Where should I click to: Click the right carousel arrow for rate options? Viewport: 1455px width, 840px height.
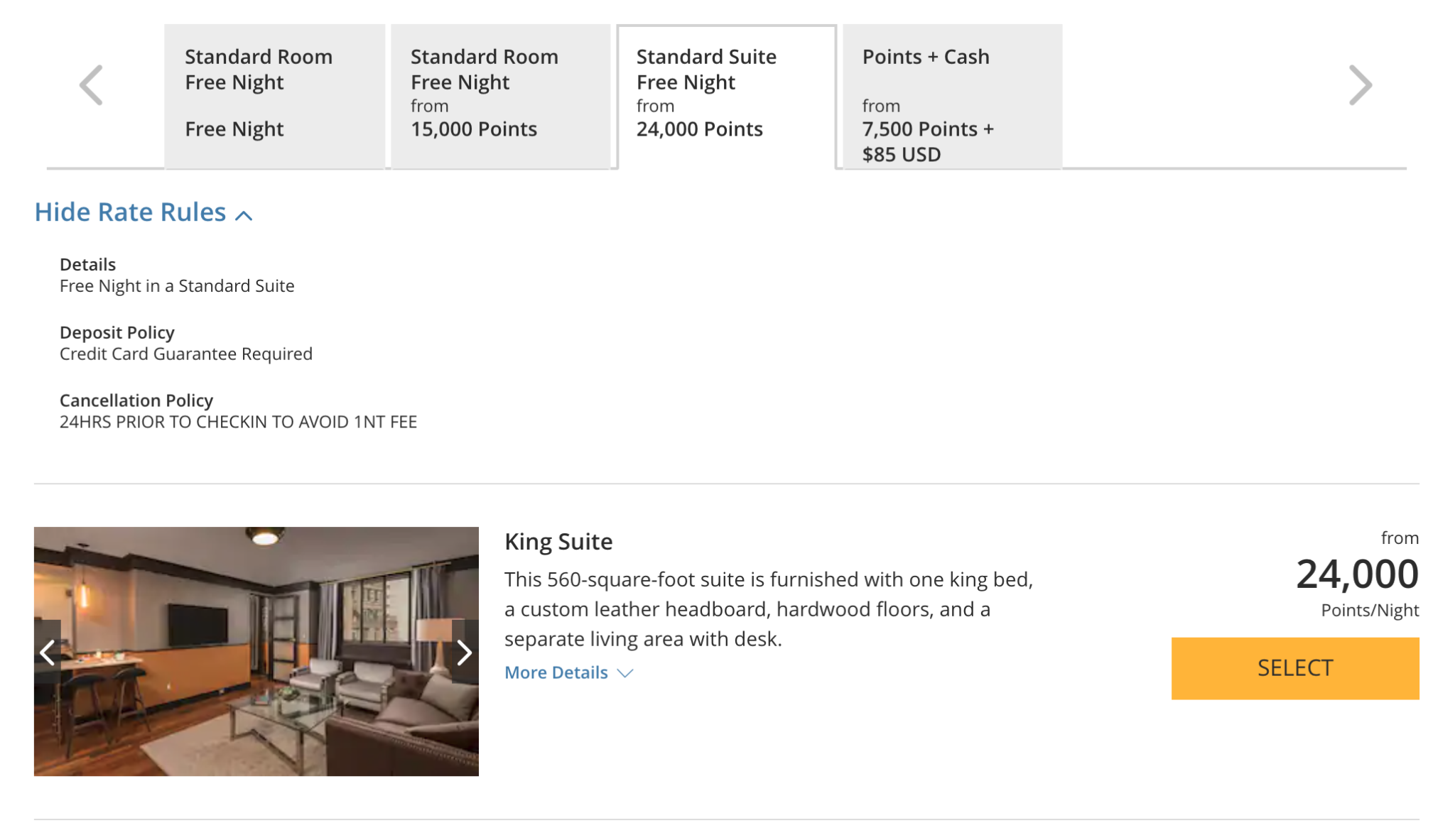click(1361, 84)
